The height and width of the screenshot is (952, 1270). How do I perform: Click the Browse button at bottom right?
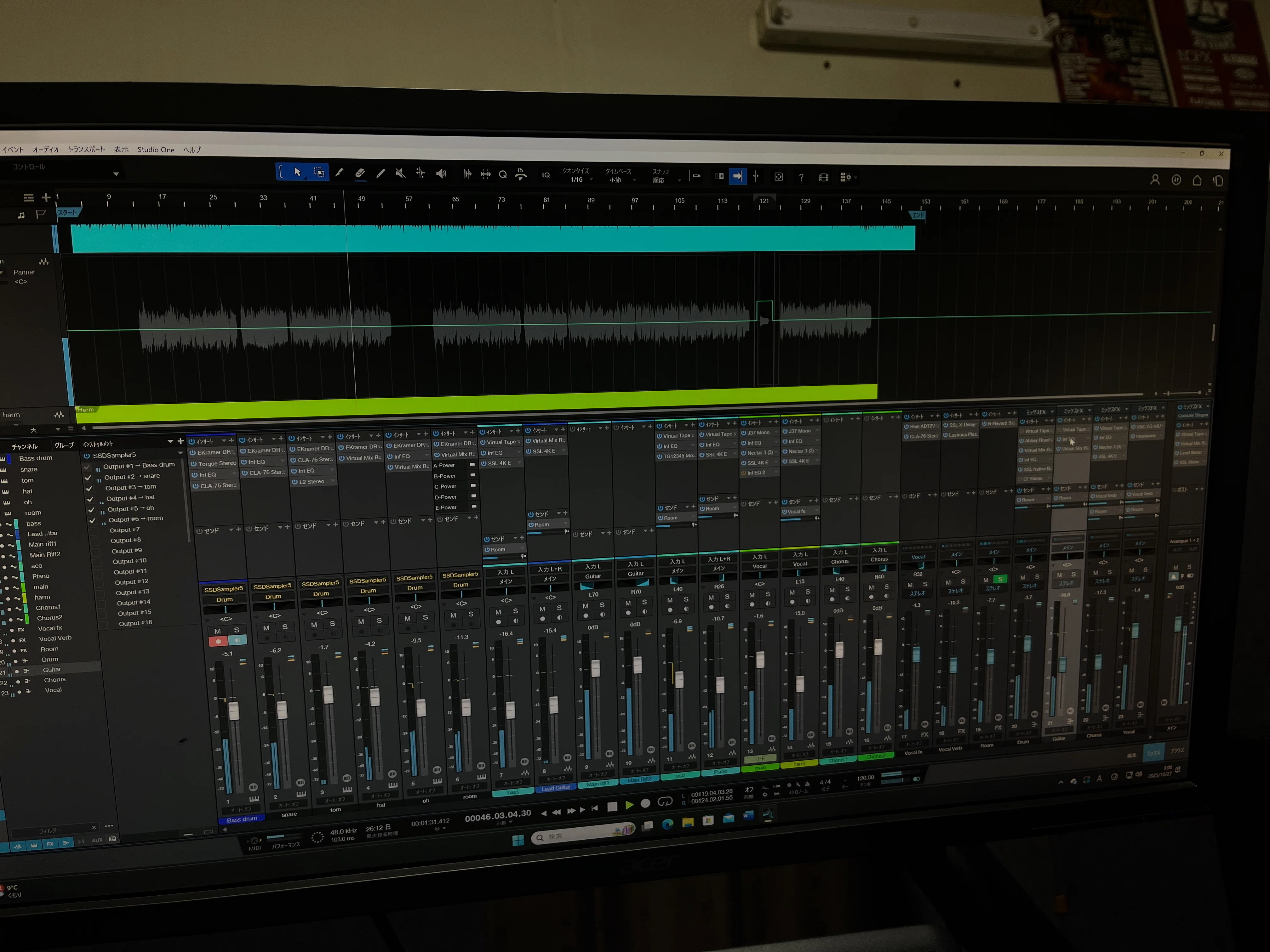point(1178,751)
